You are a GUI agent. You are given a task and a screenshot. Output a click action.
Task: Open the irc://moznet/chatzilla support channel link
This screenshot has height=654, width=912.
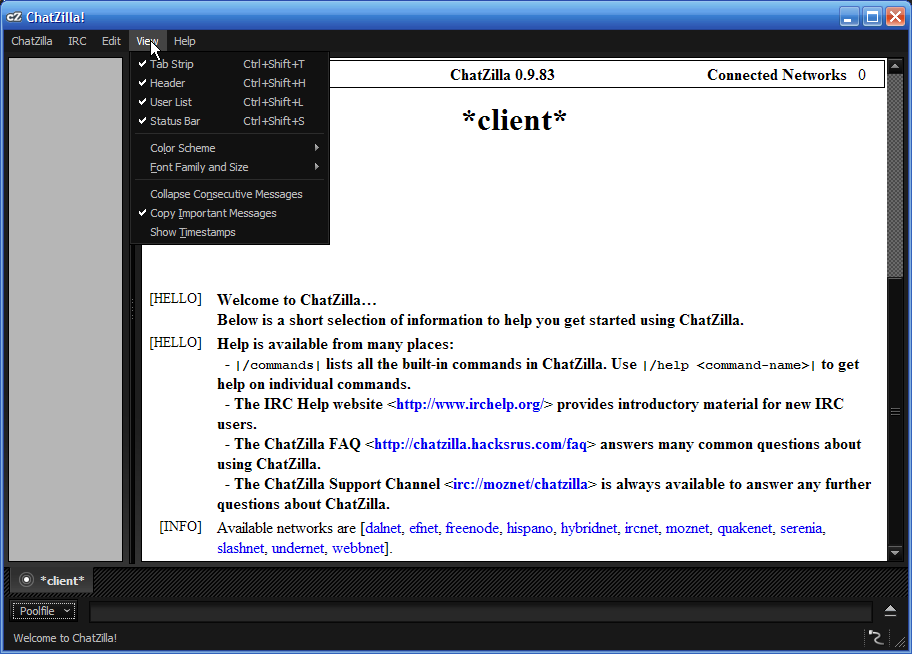[x=520, y=485]
